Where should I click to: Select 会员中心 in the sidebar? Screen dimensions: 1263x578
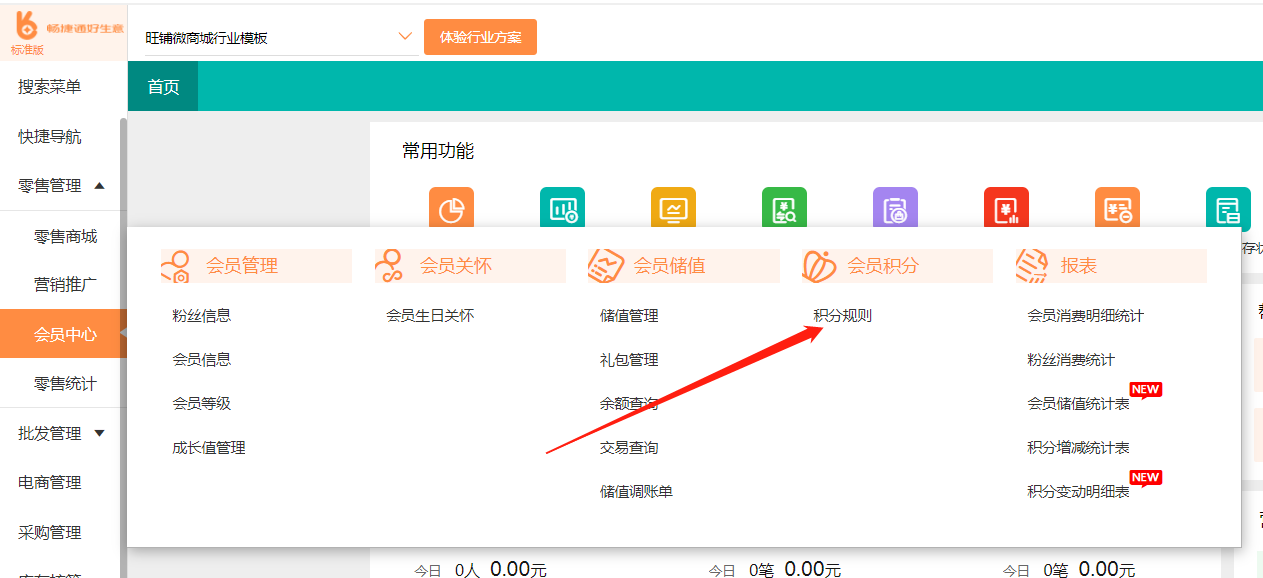[65, 334]
